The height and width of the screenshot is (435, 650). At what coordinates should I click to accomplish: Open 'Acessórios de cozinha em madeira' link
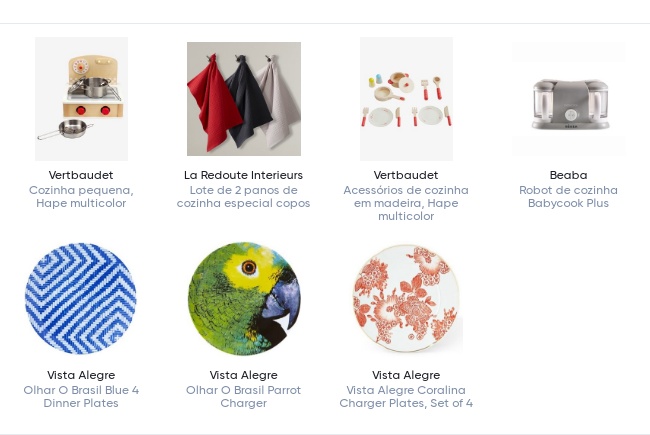[406, 203]
